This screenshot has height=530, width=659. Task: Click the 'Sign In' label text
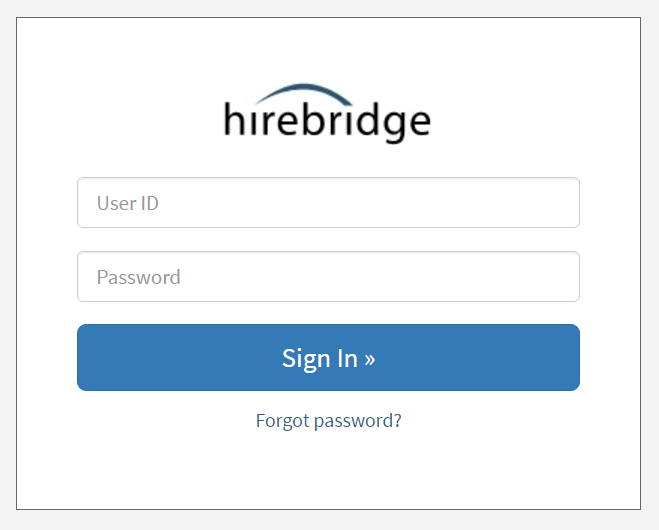coord(319,358)
